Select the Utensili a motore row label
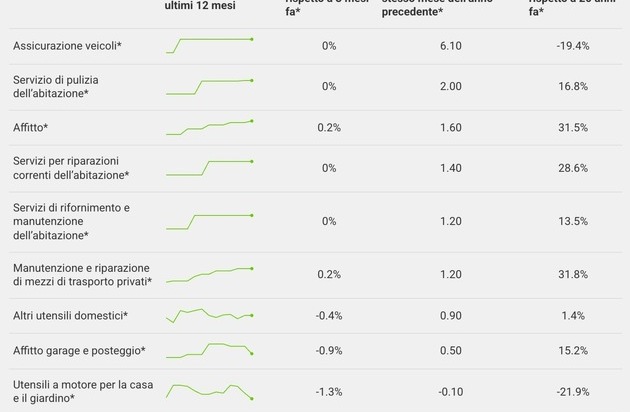 point(79,391)
